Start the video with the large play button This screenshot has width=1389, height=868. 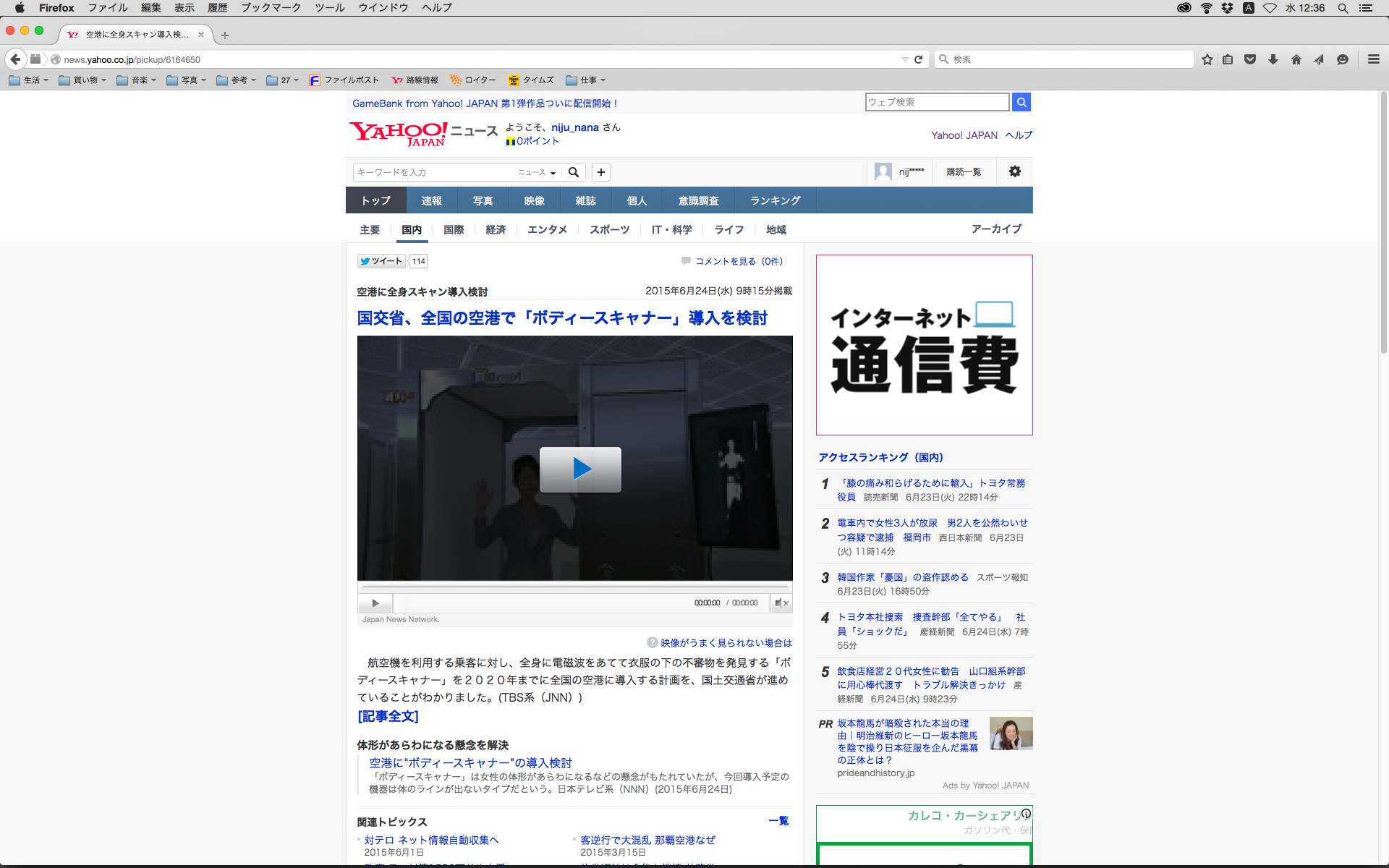click(580, 469)
